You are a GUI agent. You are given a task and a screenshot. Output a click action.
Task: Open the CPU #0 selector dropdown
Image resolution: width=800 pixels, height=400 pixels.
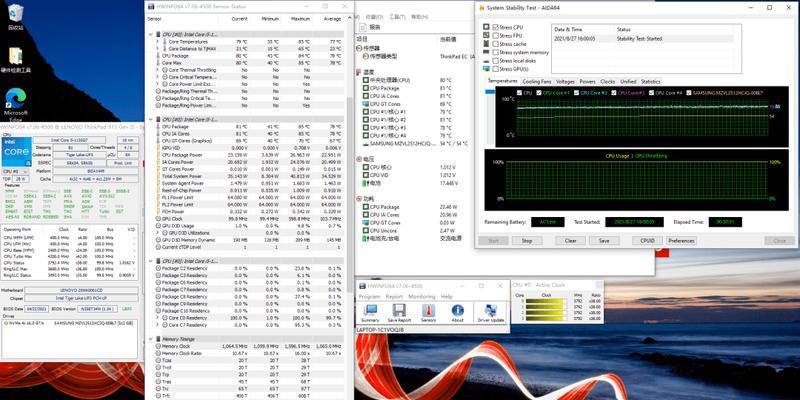click(x=15, y=172)
